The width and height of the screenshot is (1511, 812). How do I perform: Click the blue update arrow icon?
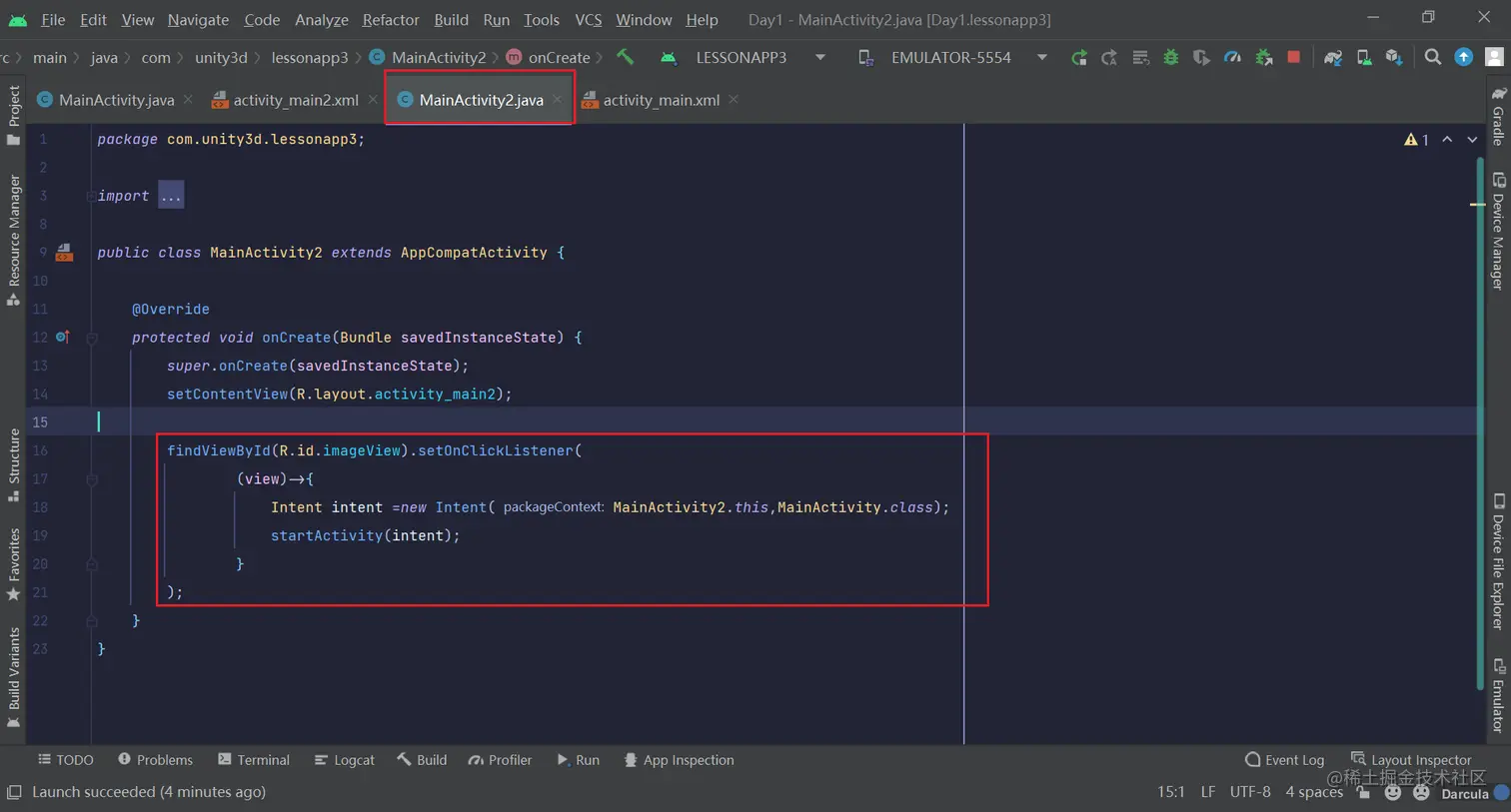coord(1463,57)
